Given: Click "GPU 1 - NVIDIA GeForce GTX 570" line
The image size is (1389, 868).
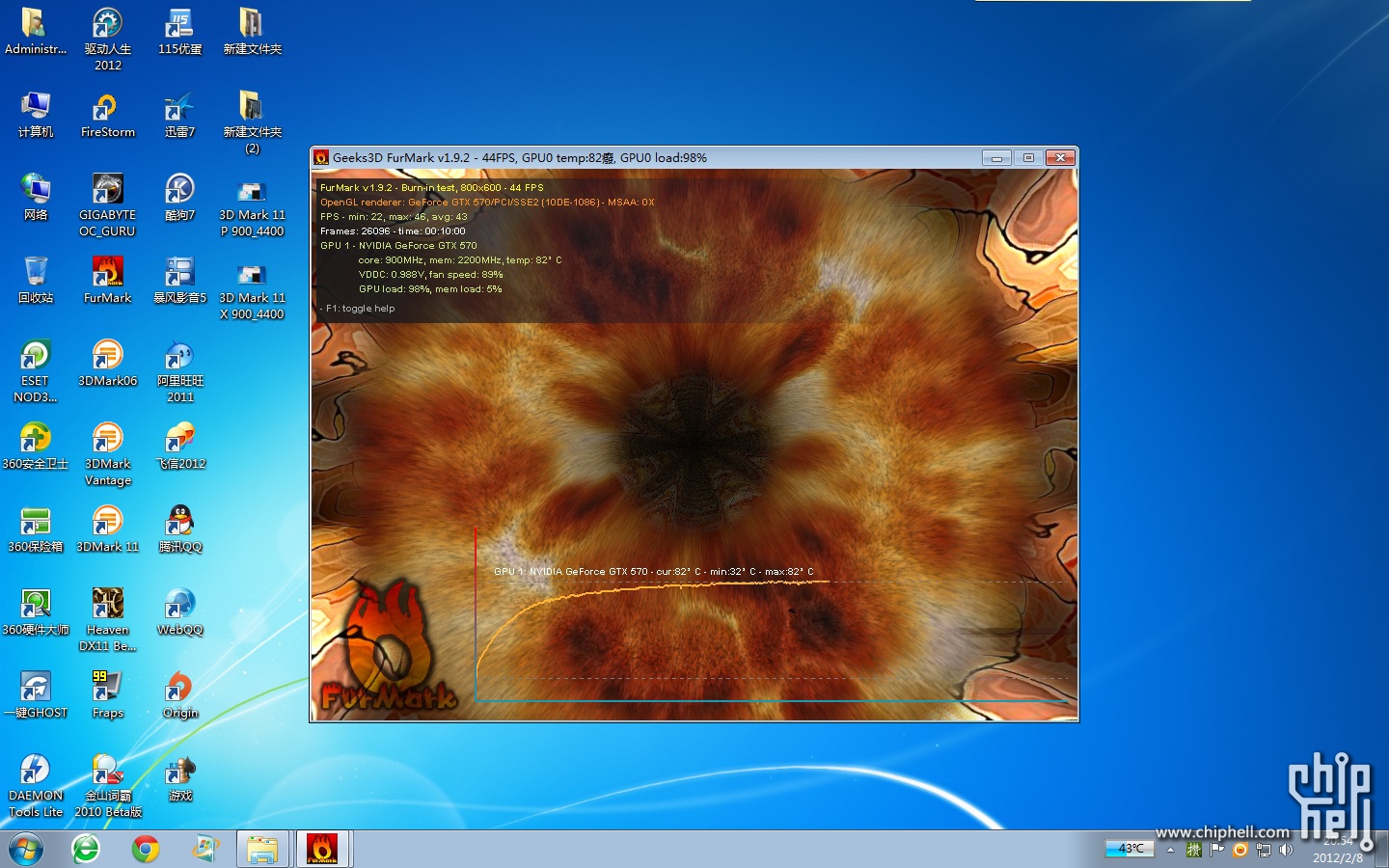Looking at the screenshot, I should (x=398, y=246).
